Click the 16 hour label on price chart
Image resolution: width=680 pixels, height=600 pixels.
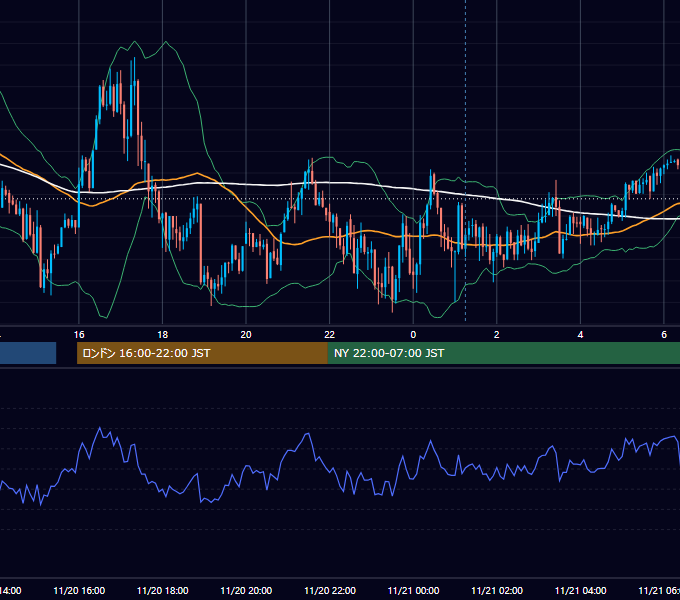click(79, 334)
